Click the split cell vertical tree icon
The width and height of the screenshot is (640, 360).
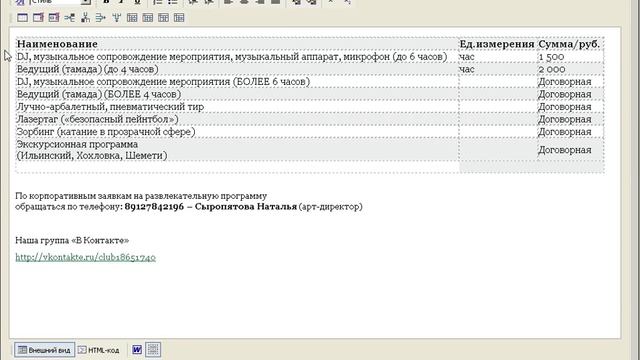[x=85, y=18]
